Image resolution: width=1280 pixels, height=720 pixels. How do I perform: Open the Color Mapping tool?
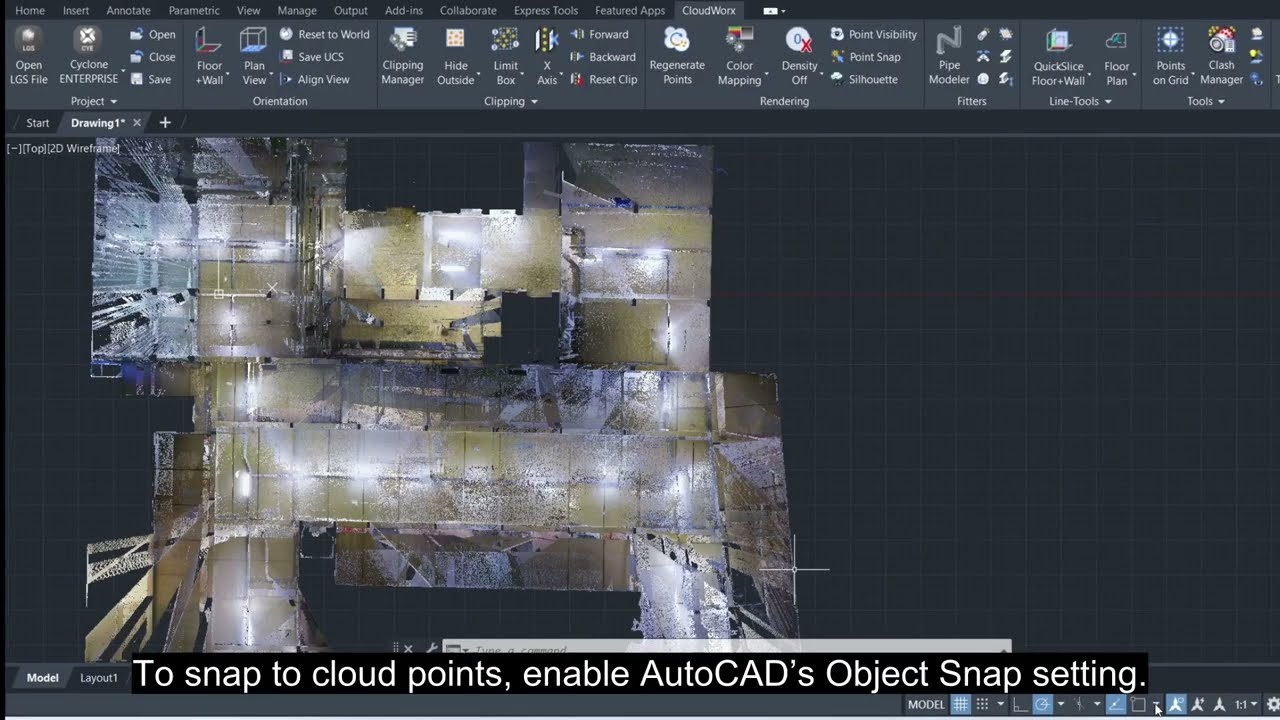[740, 55]
